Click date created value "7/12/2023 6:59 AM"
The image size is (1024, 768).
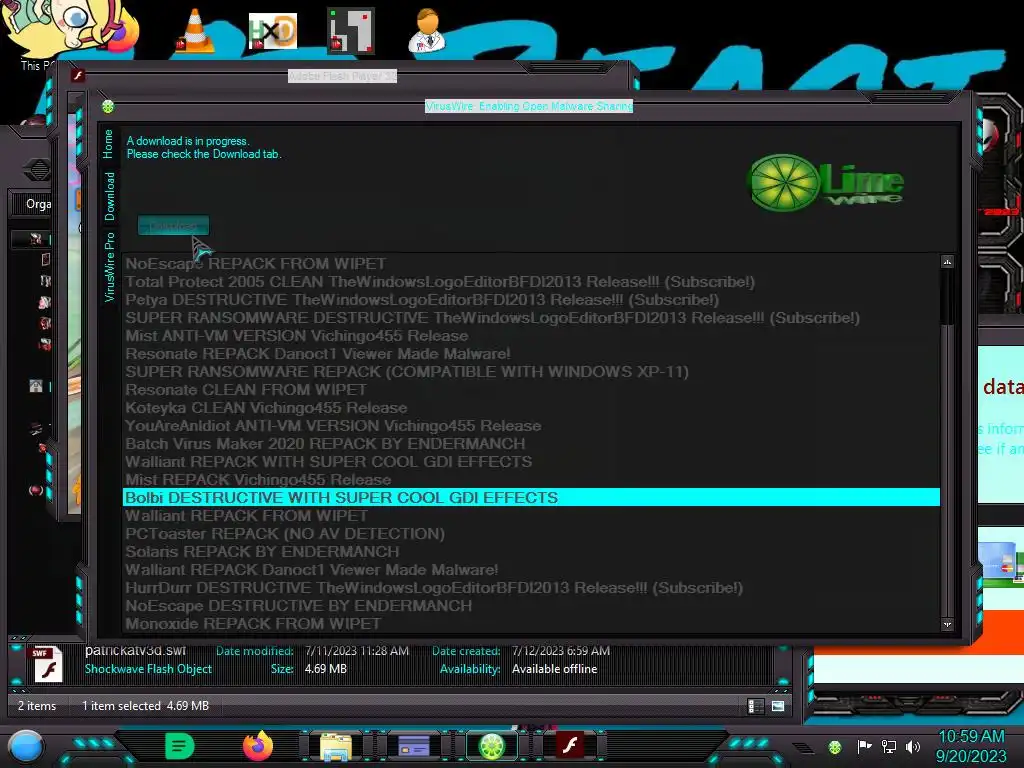point(561,651)
